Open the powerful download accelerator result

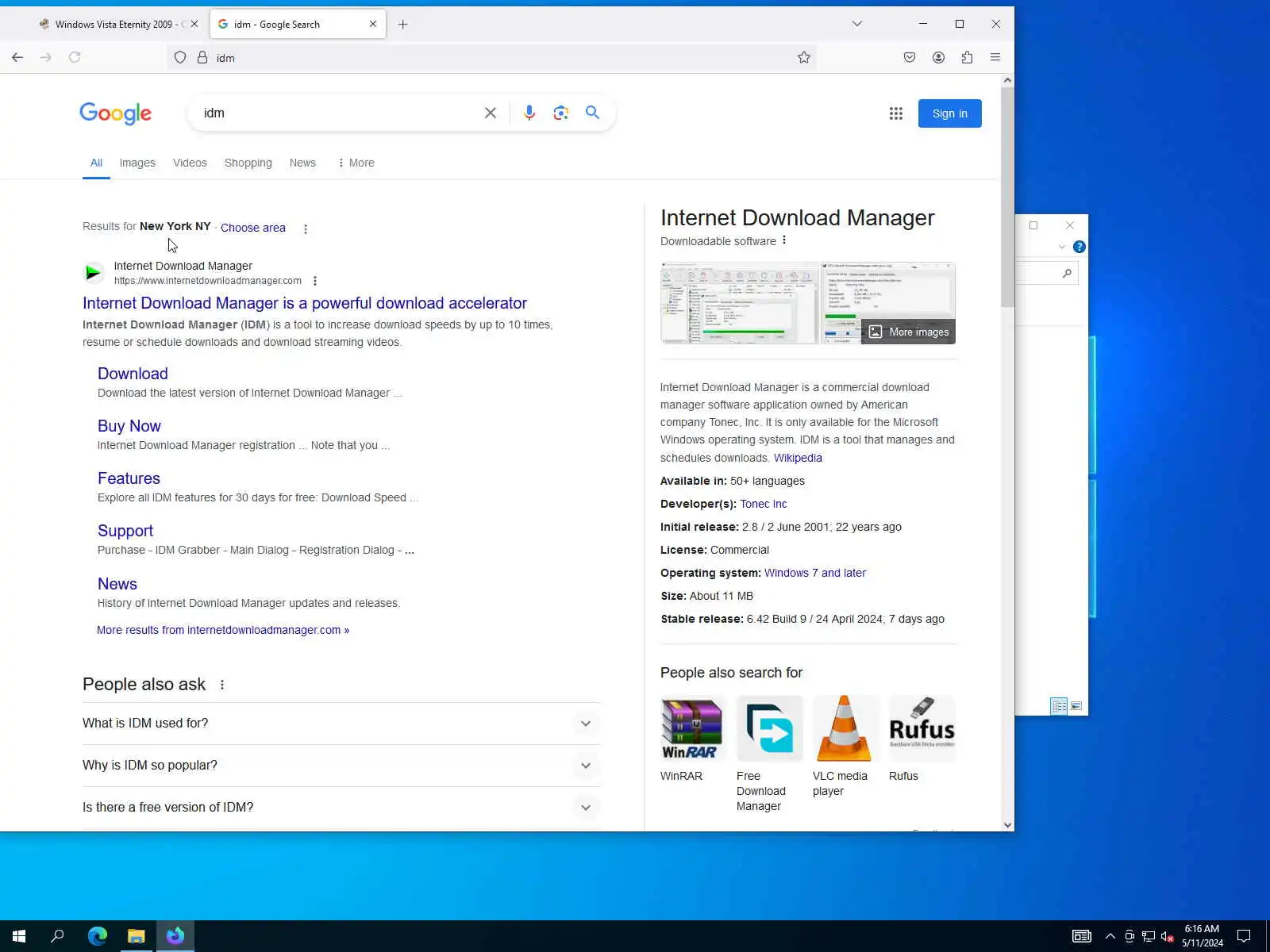pyautogui.click(x=305, y=303)
